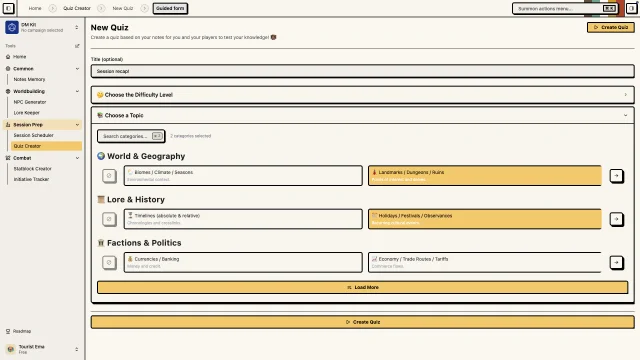Collapse the Worldbuilding section chevron

[x=77, y=91]
